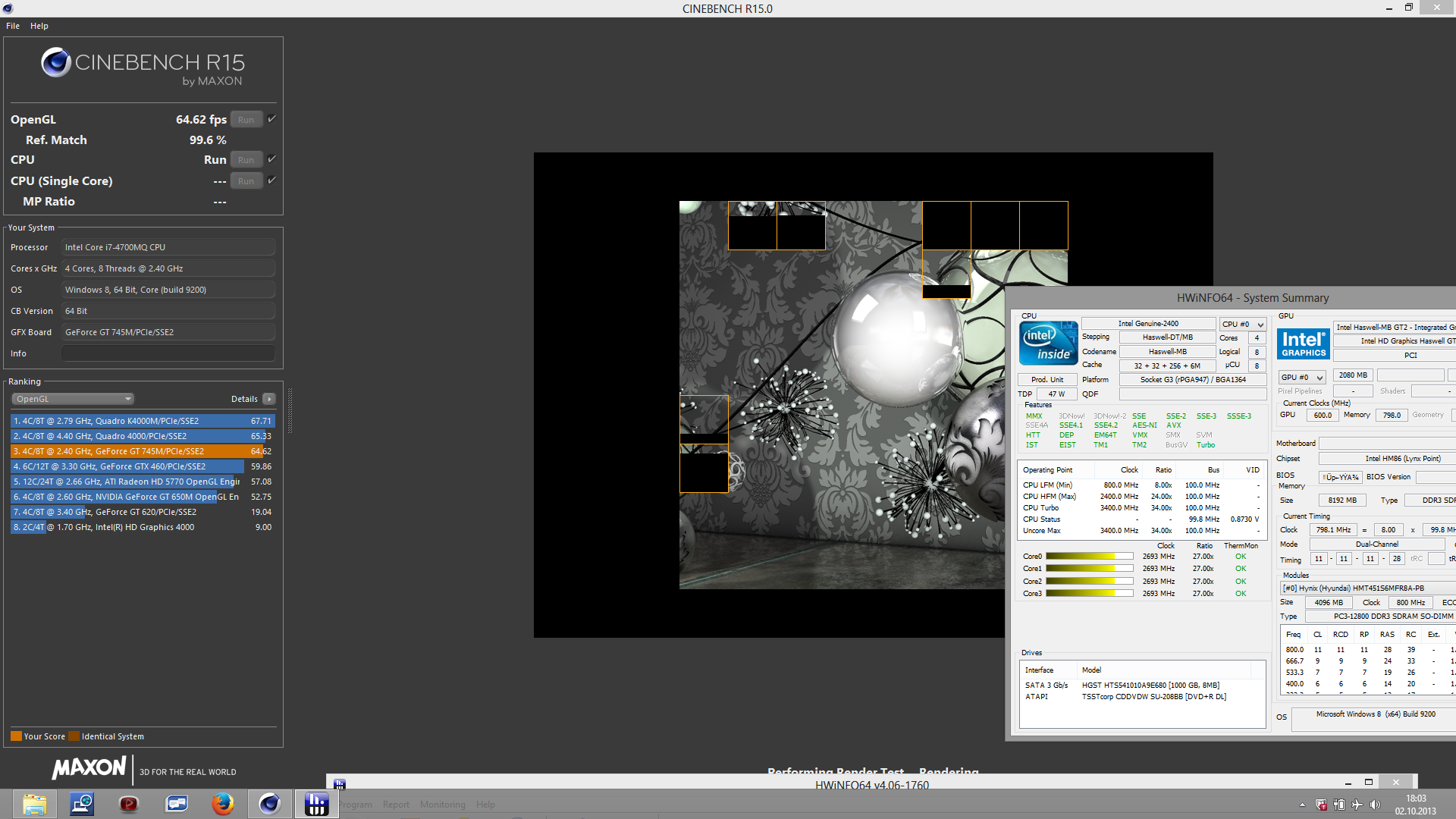Screen dimensions: 1456x819
Task: Click the GFX Board field GeForce GT 745M
Action: click(168, 332)
